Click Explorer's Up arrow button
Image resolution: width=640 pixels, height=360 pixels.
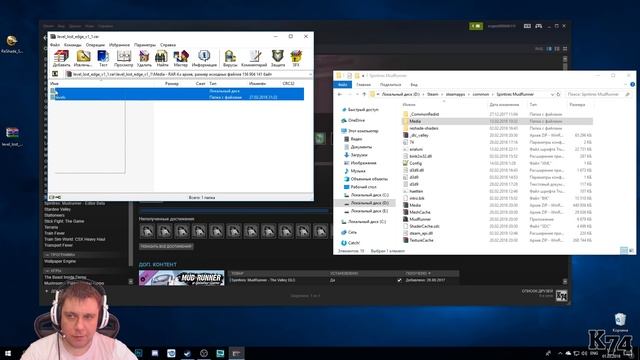[364, 94]
